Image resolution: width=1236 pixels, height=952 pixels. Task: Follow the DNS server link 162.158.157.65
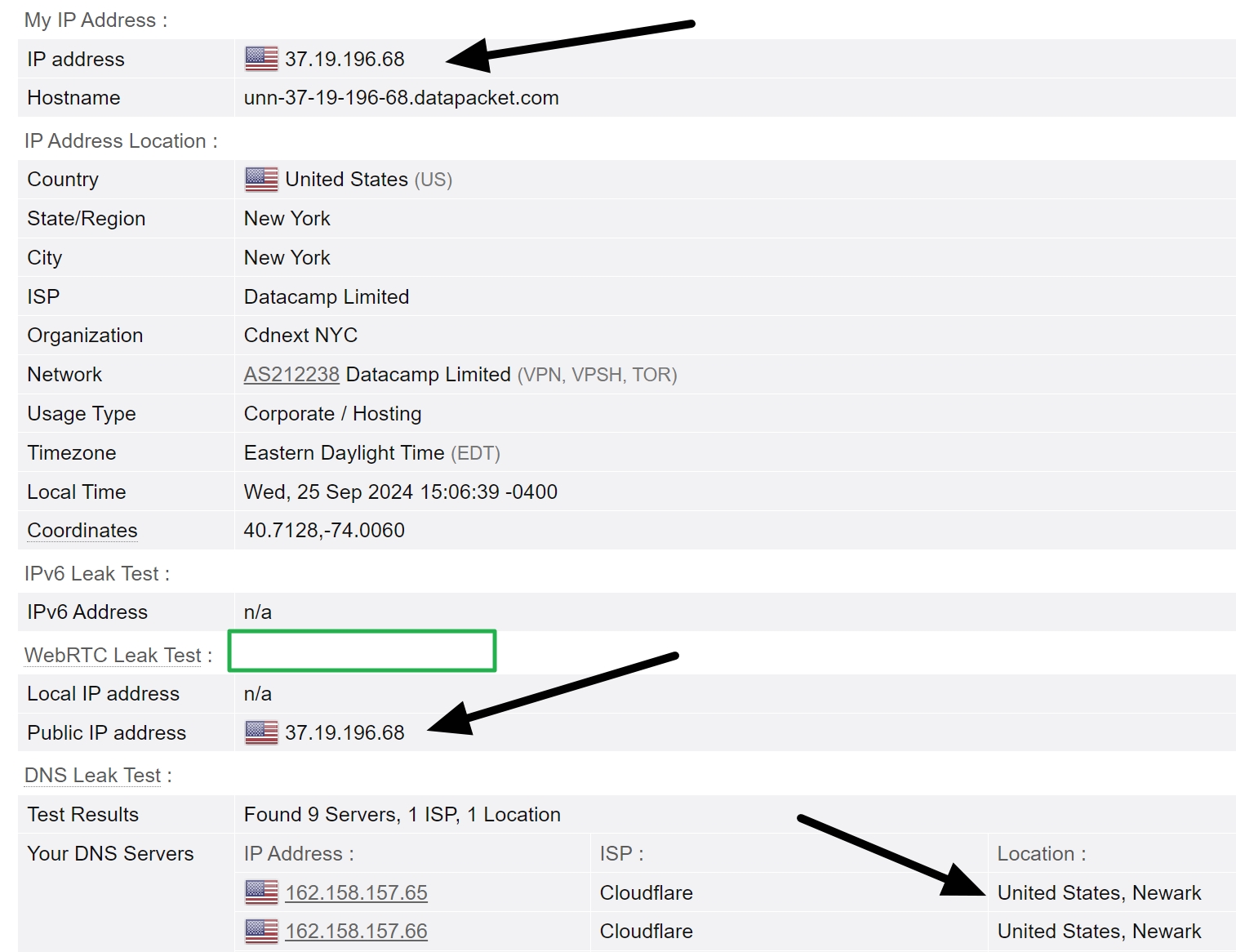356,892
